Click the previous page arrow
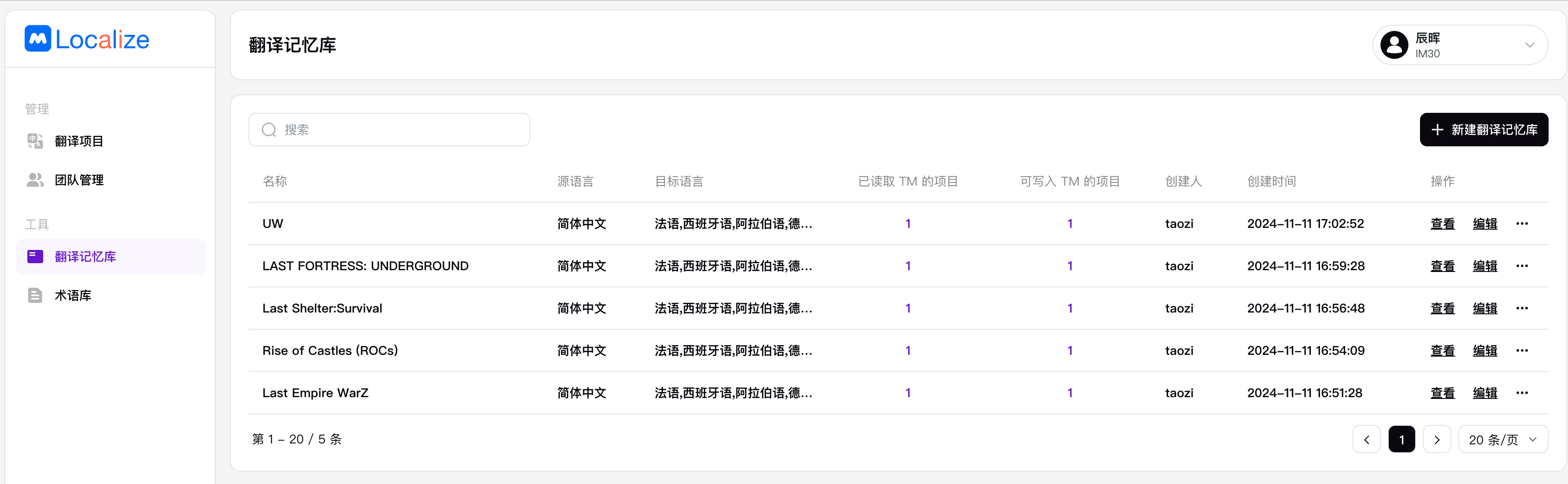 [x=1367, y=439]
